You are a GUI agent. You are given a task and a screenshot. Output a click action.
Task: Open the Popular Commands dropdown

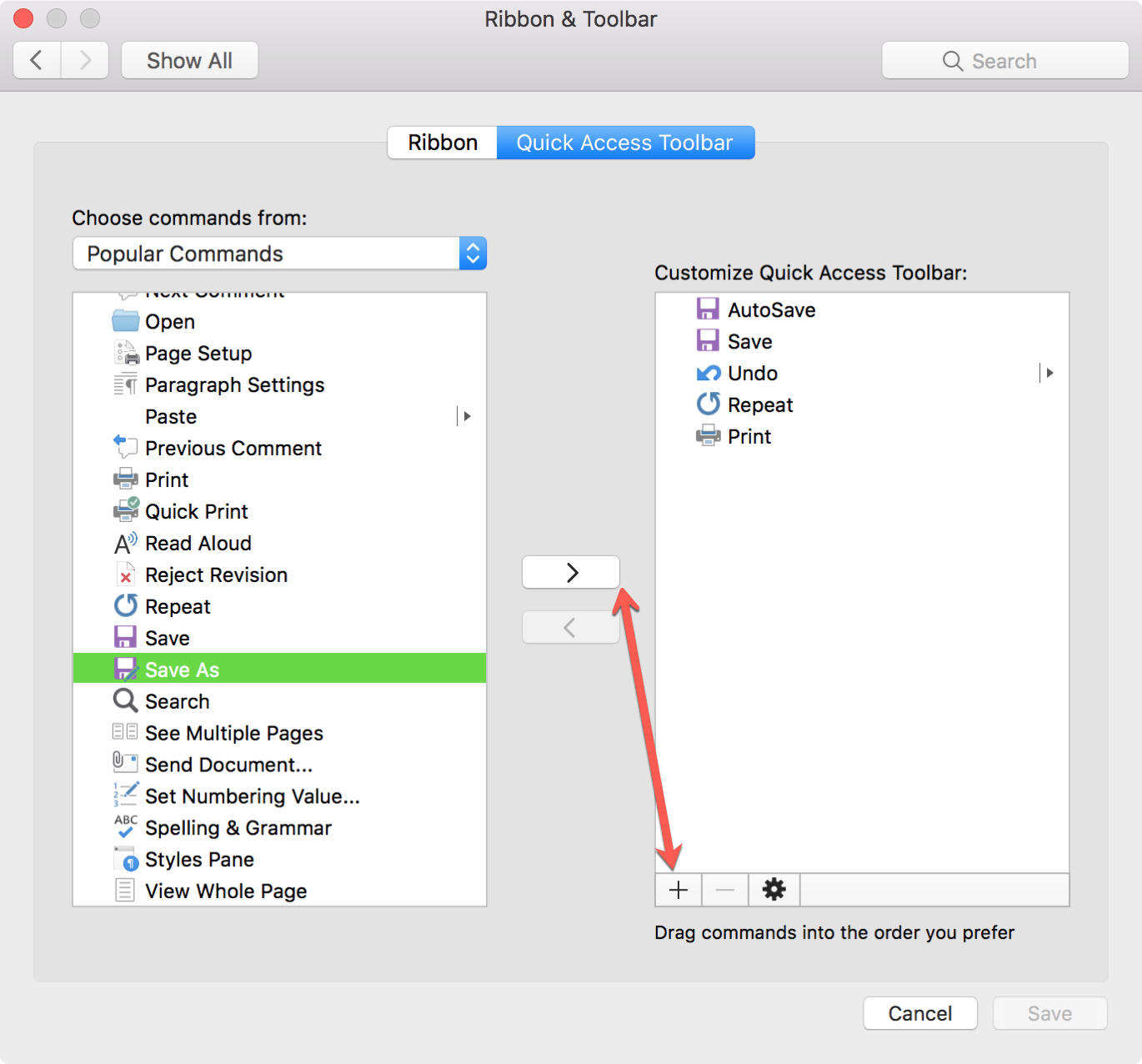pyautogui.click(x=279, y=253)
